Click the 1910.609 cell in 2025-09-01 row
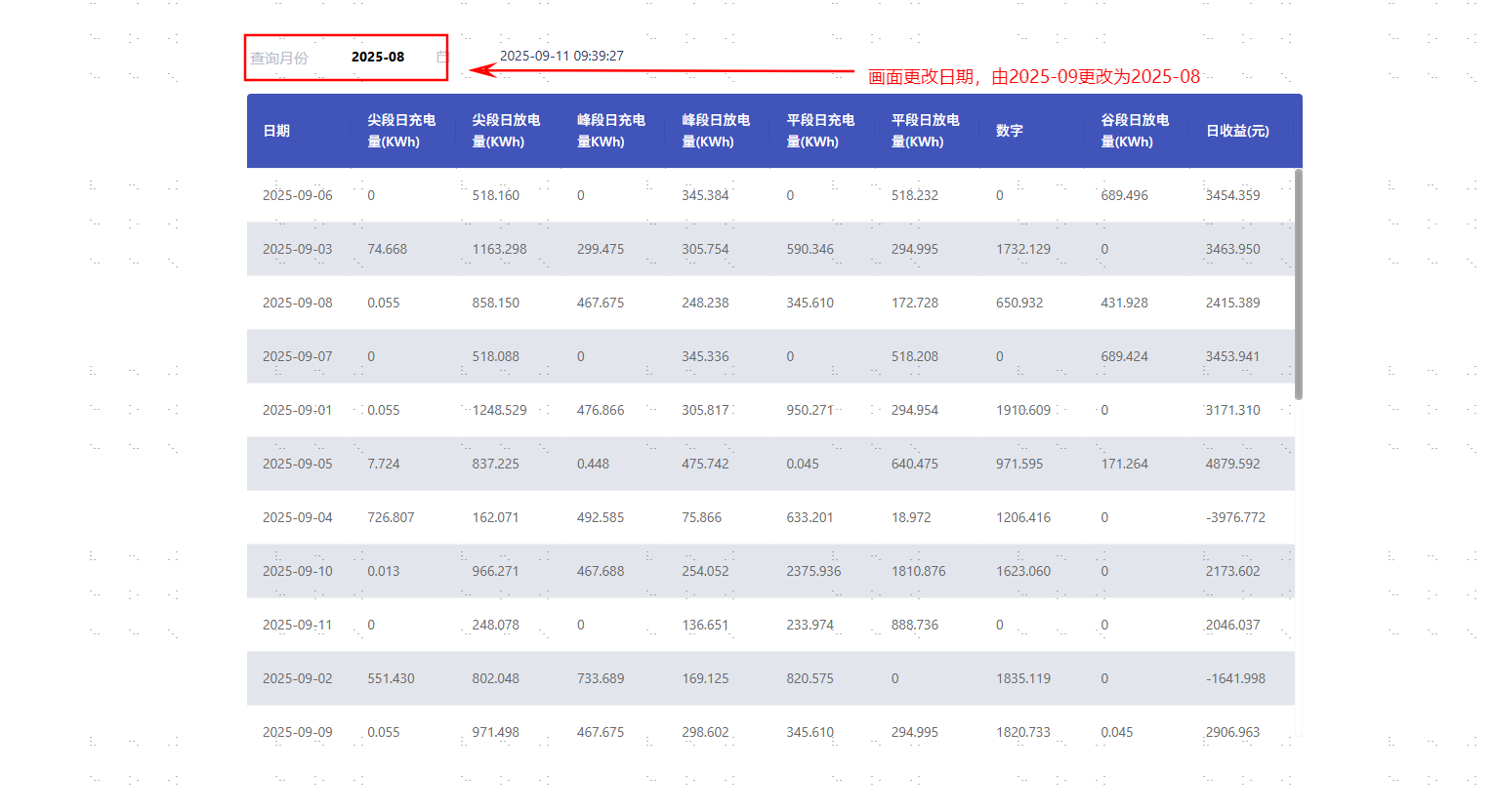Viewport: 1496px width, 812px height. point(1023,410)
